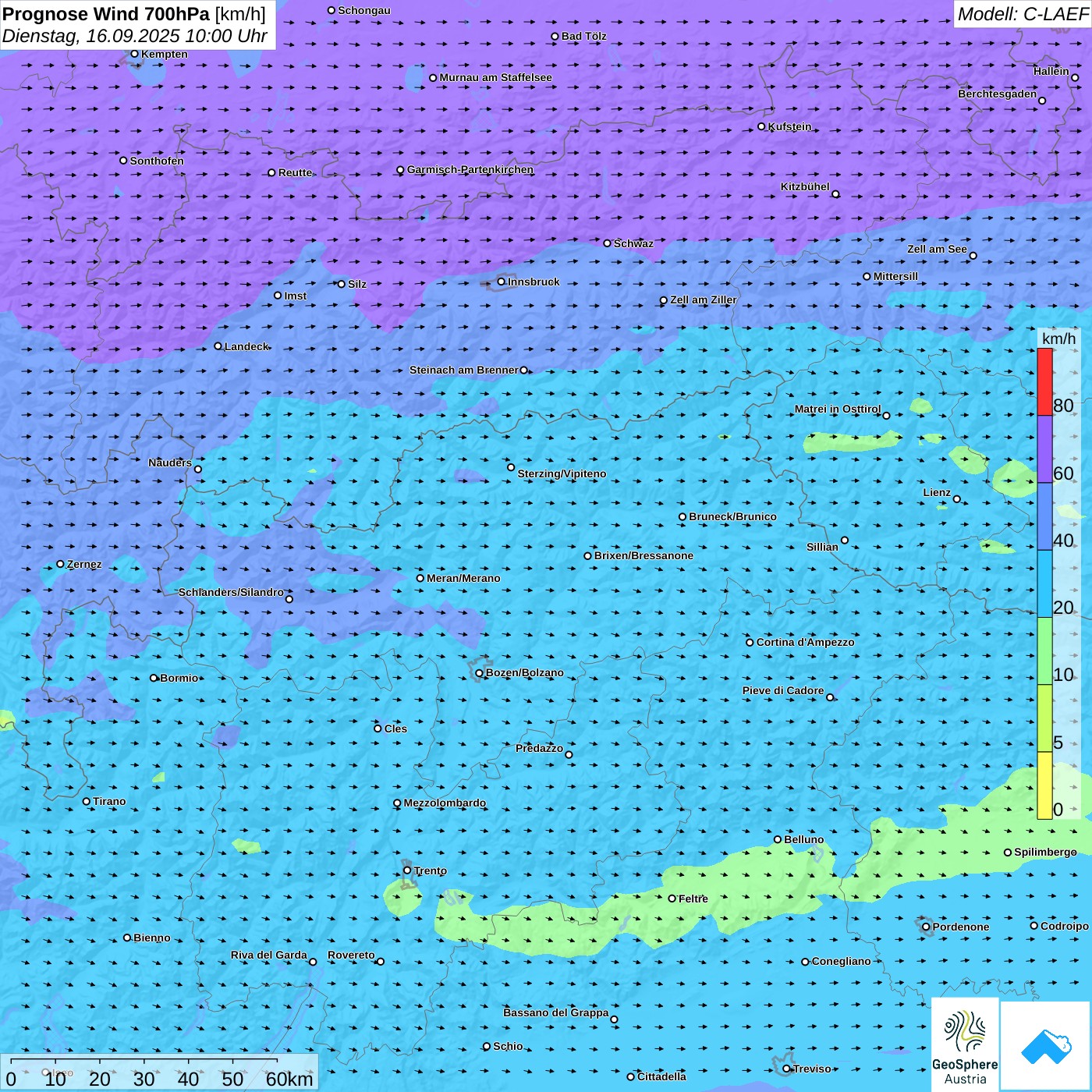Screen dimensions: 1092x1092
Task: Click the '60km' scale bar label
Action: pos(289,1079)
